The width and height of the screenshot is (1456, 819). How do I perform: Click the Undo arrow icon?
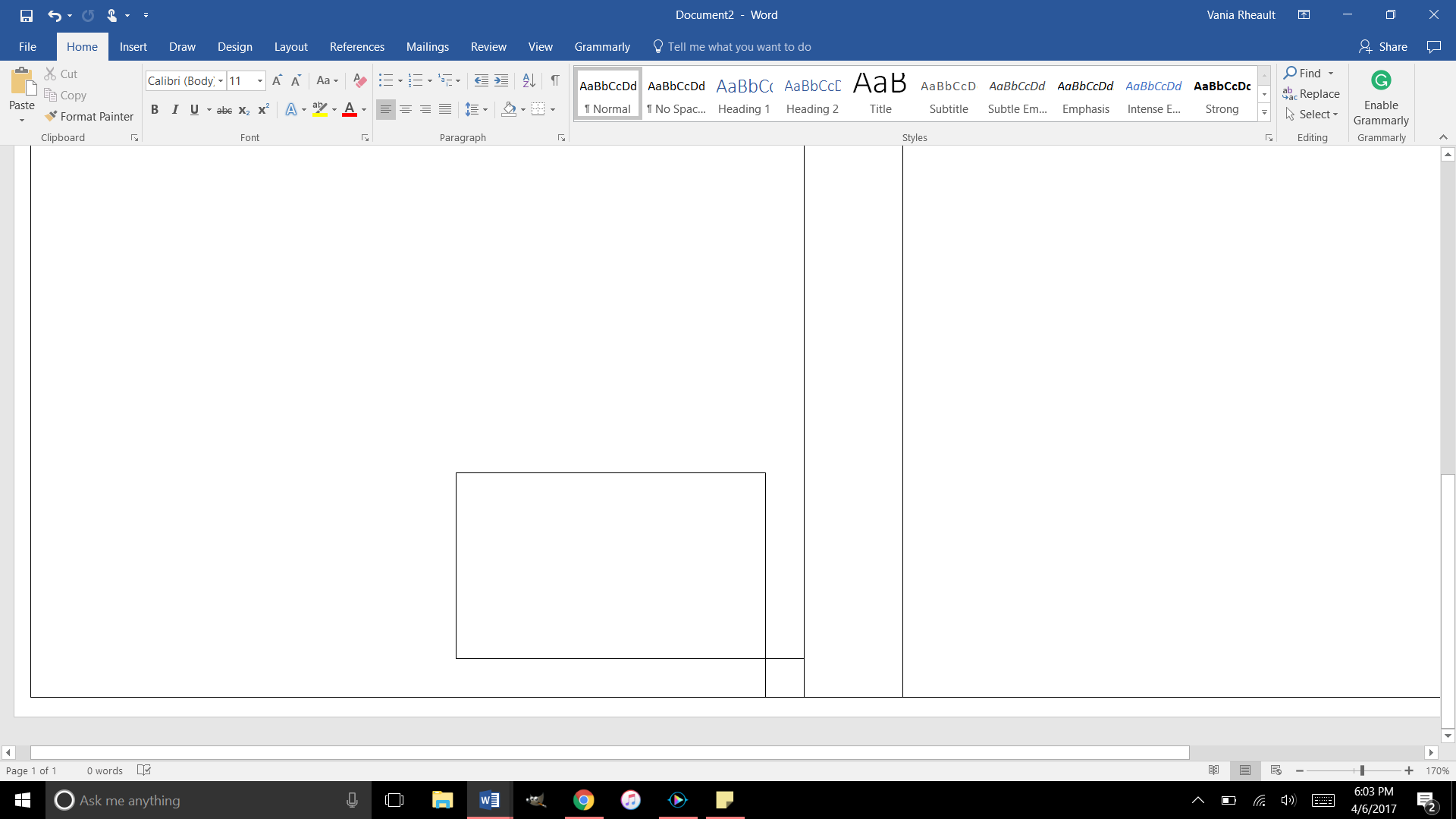(54, 15)
